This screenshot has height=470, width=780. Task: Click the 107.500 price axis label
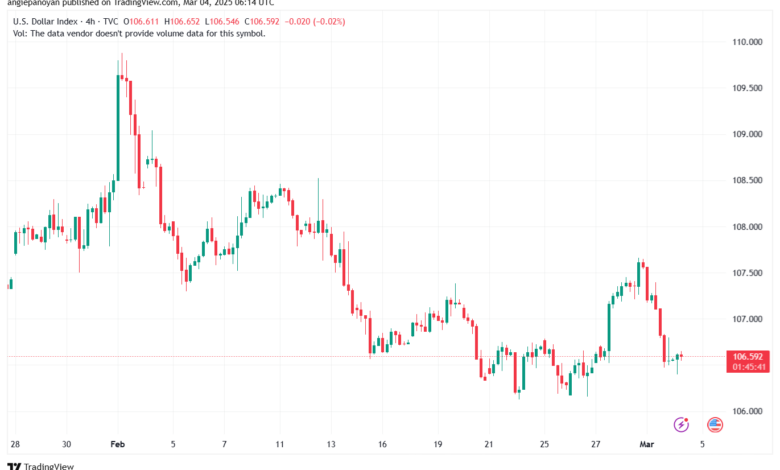click(747, 273)
